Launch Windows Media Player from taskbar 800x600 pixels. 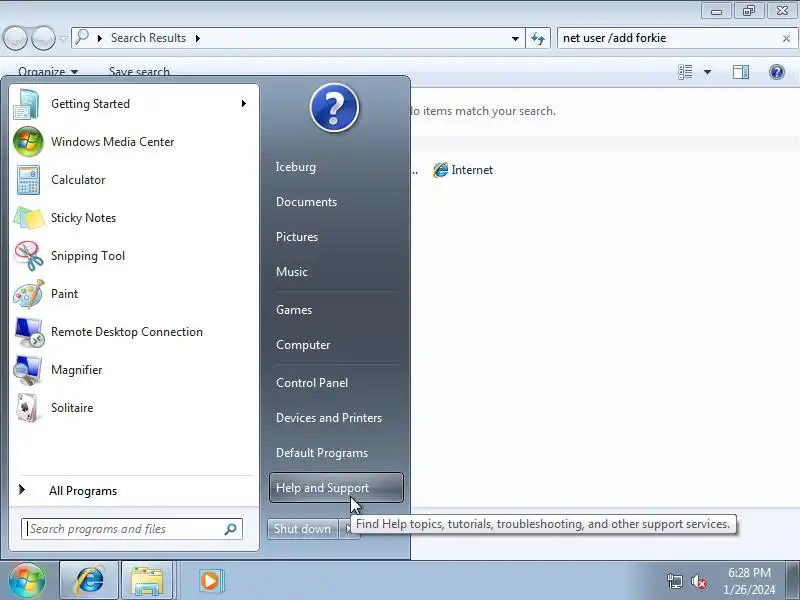210,581
